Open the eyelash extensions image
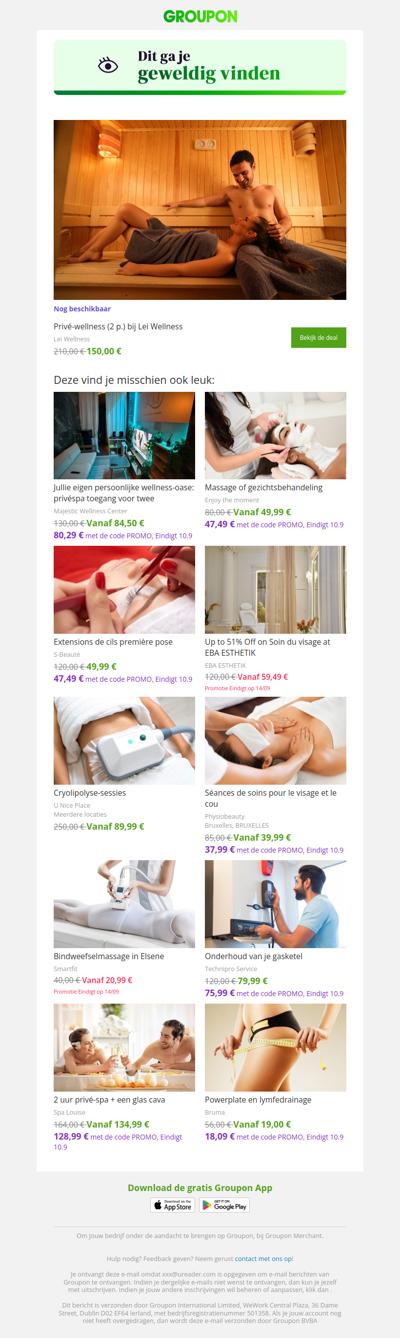This screenshot has height=1338, width=400. click(124, 589)
